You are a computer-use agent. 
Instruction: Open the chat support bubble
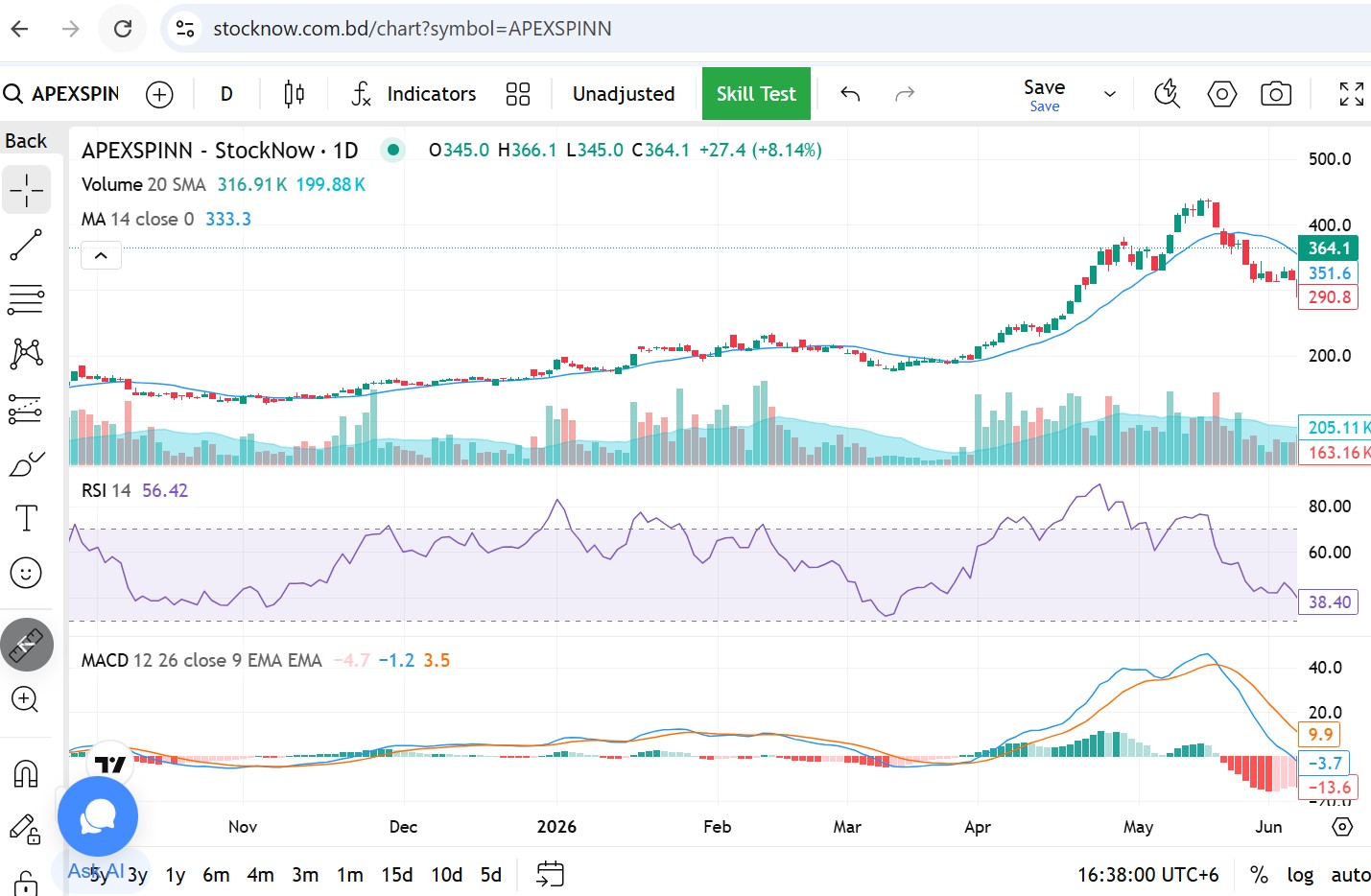click(x=98, y=816)
